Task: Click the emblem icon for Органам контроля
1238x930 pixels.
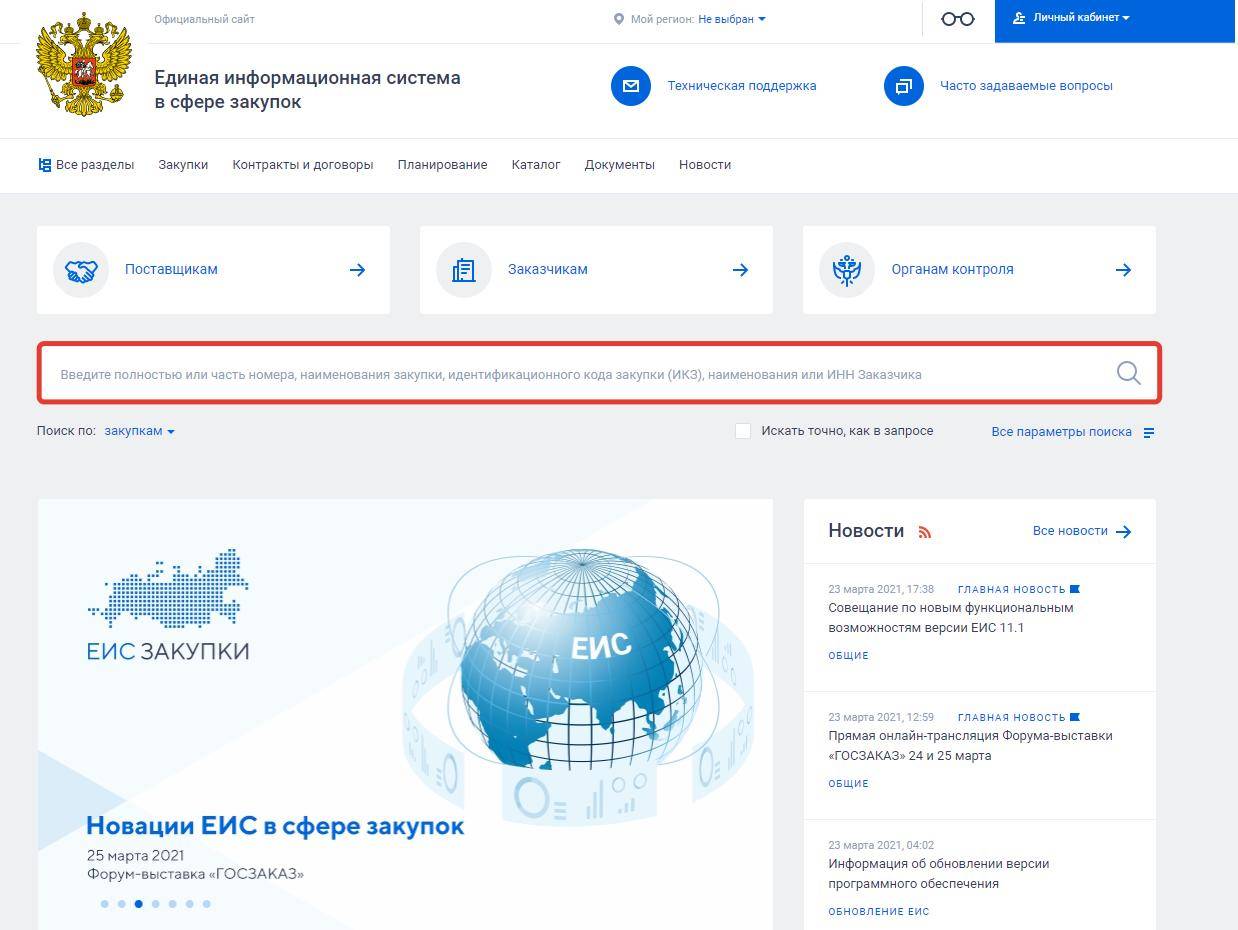Action: (847, 270)
